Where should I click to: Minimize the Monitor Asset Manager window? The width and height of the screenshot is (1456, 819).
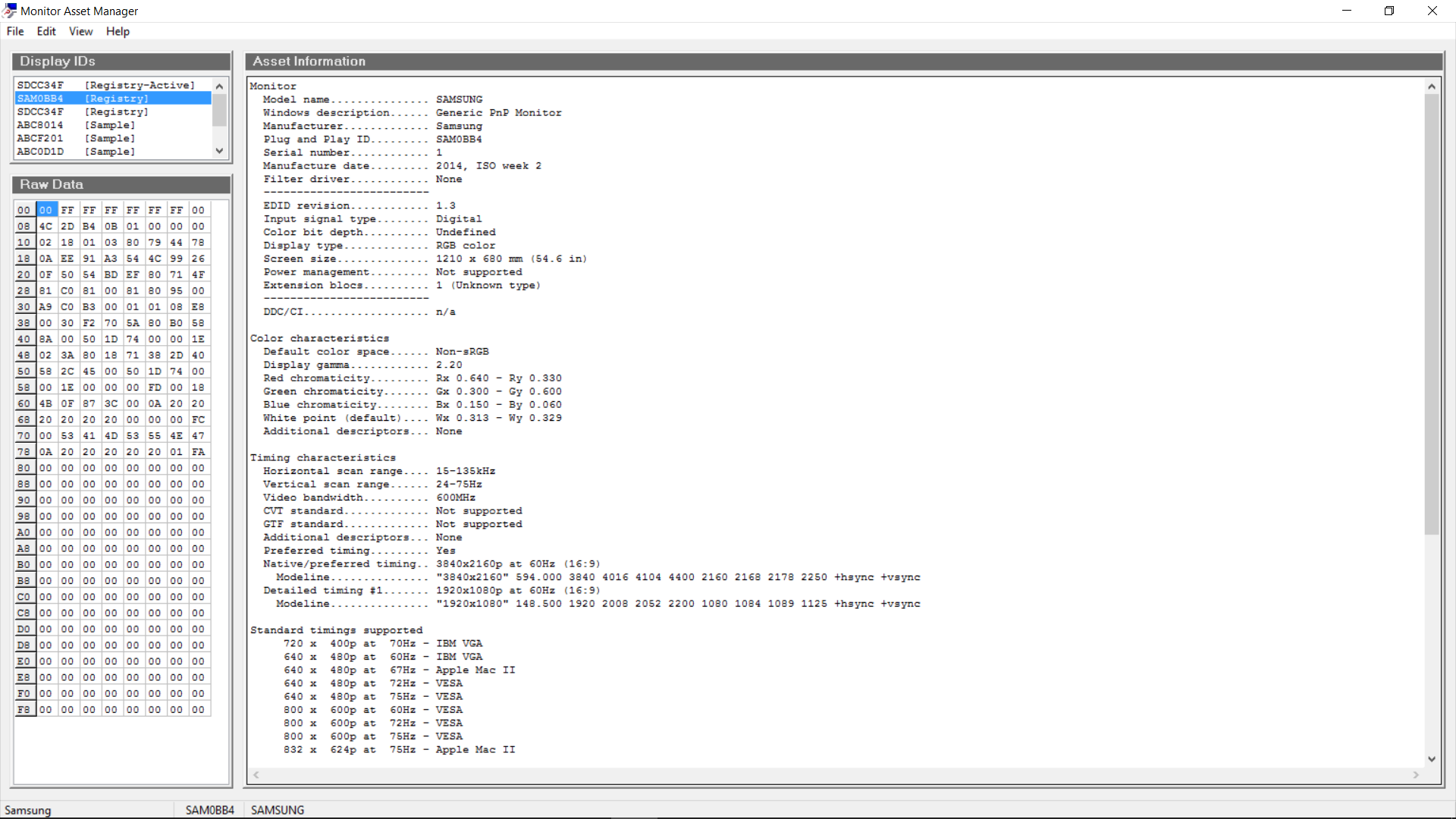point(1347,11)
